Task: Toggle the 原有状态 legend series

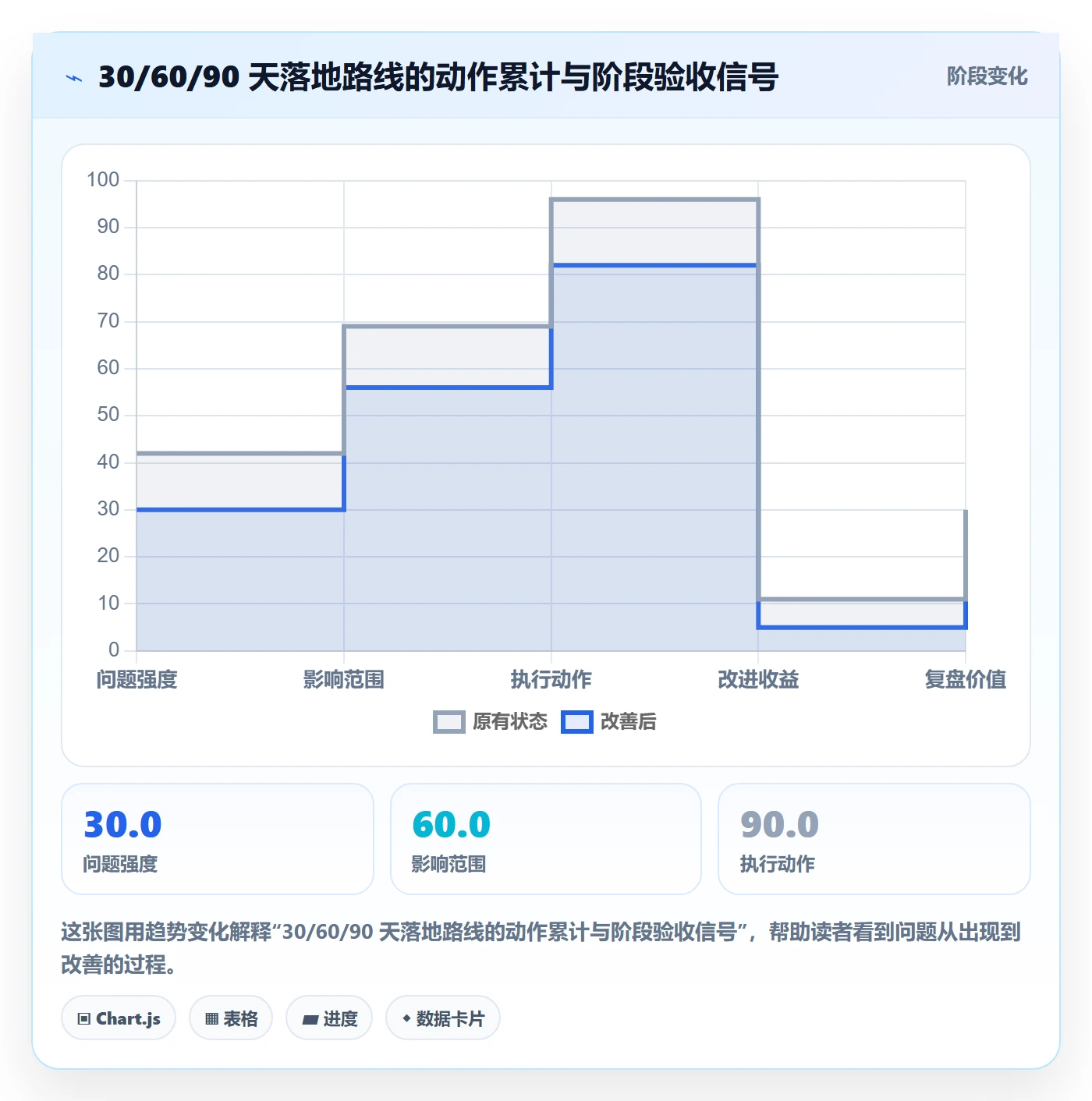Action: point(491,722)
